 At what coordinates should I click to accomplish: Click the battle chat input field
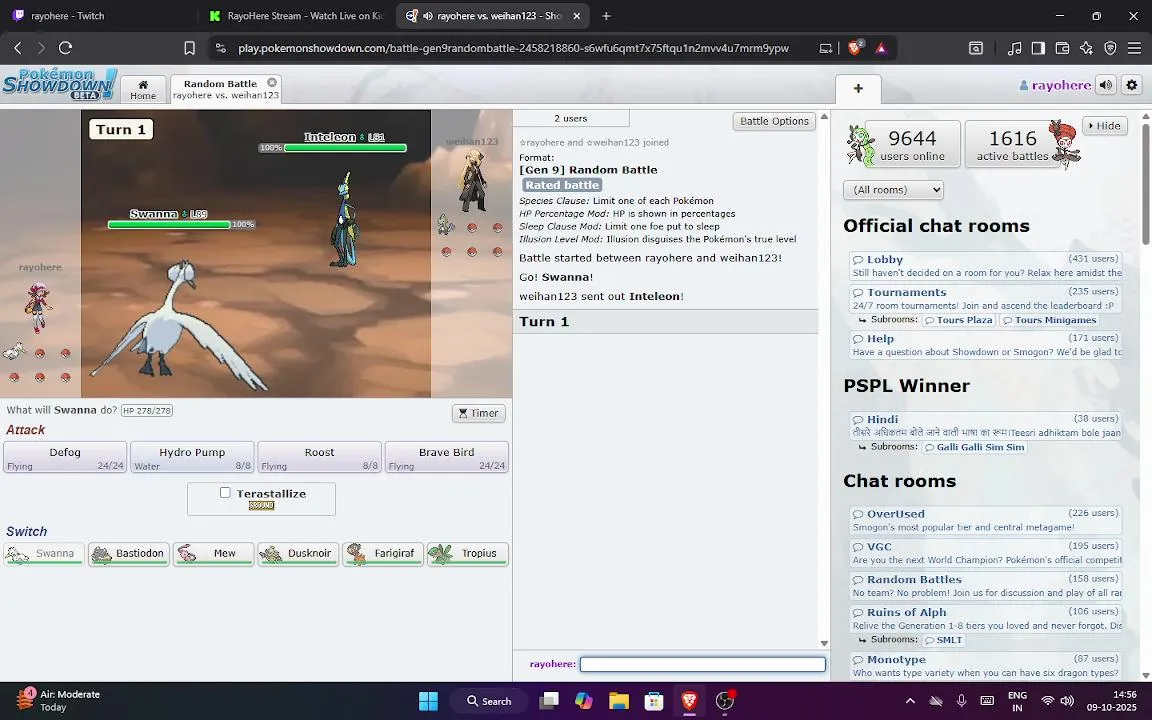(x=702, y=664)
